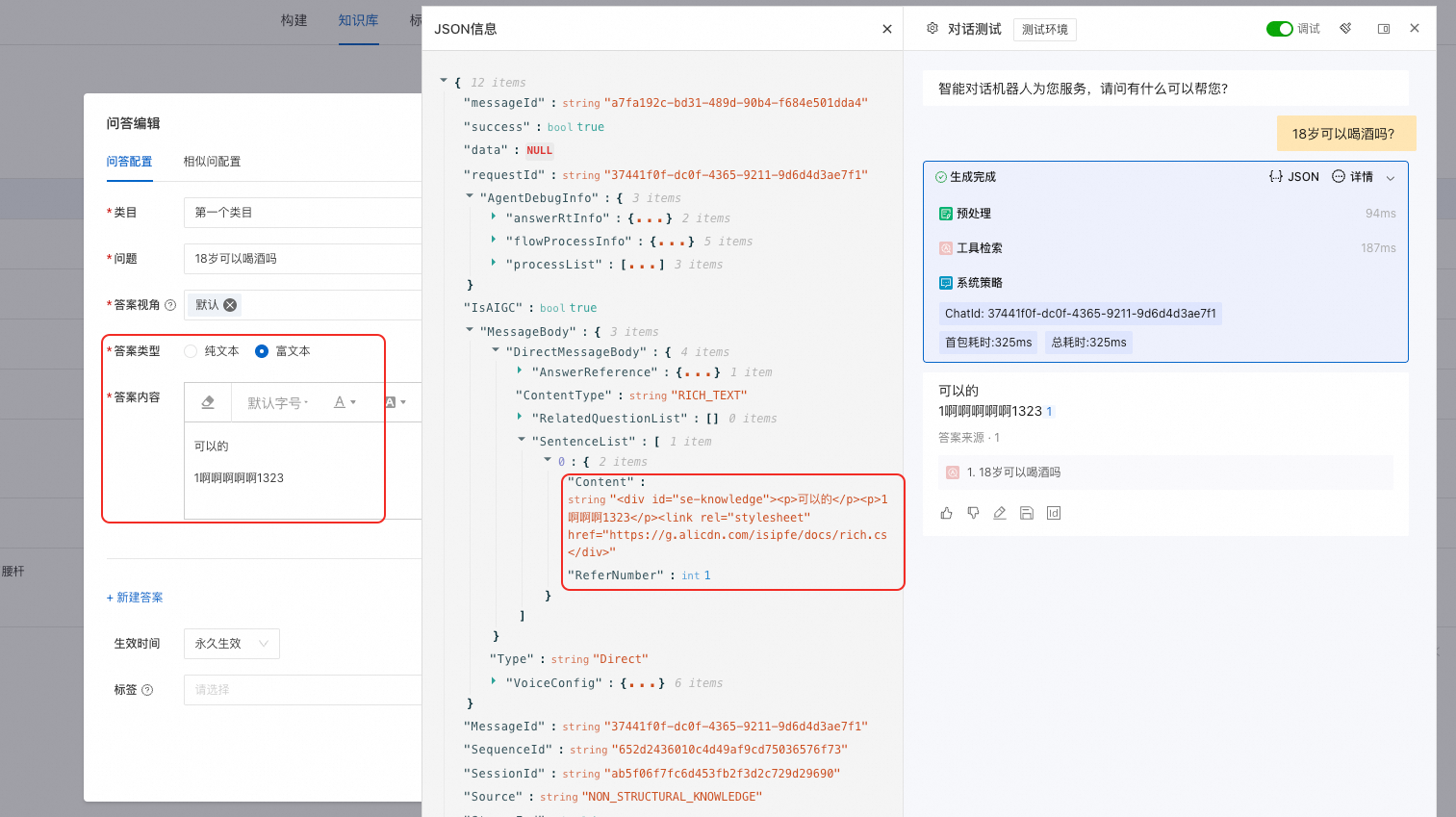Expand the answerRtInfo JSON node
The width and height of the screenshot is (1456, 817).
click(494, 217)
